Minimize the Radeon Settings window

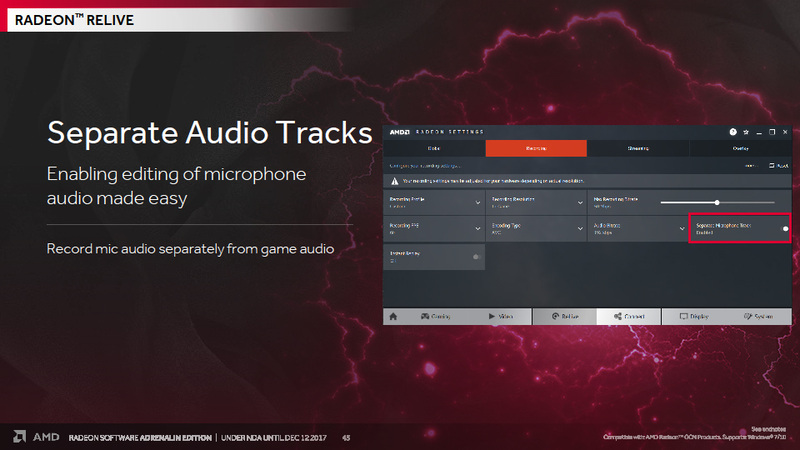[759, 132]
